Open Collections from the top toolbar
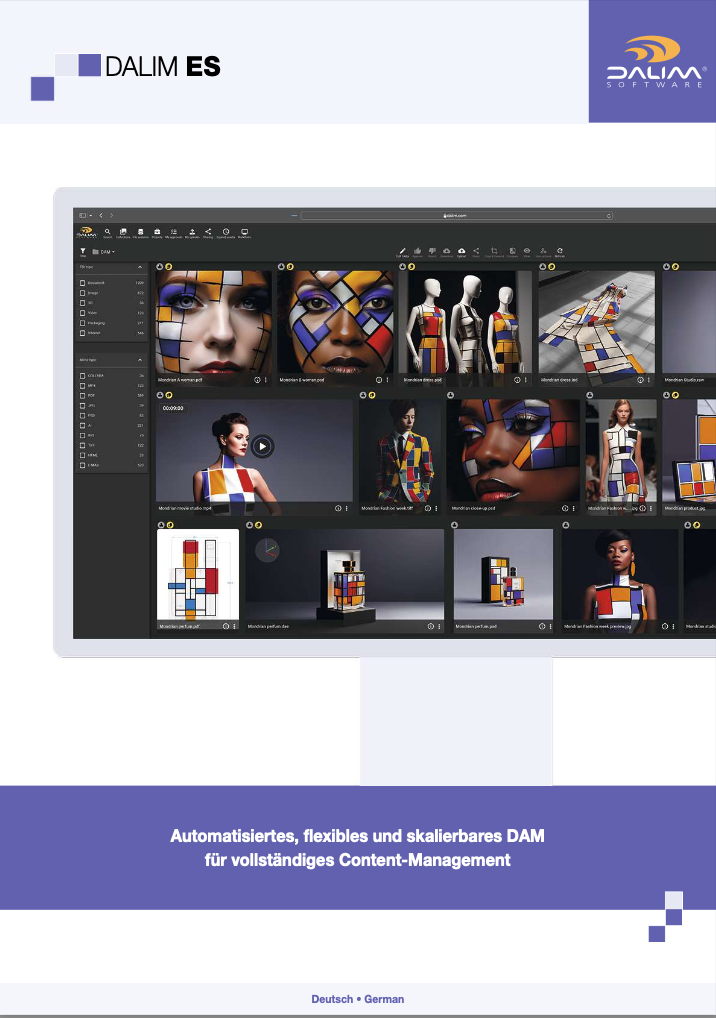 (x=123, y=233)
